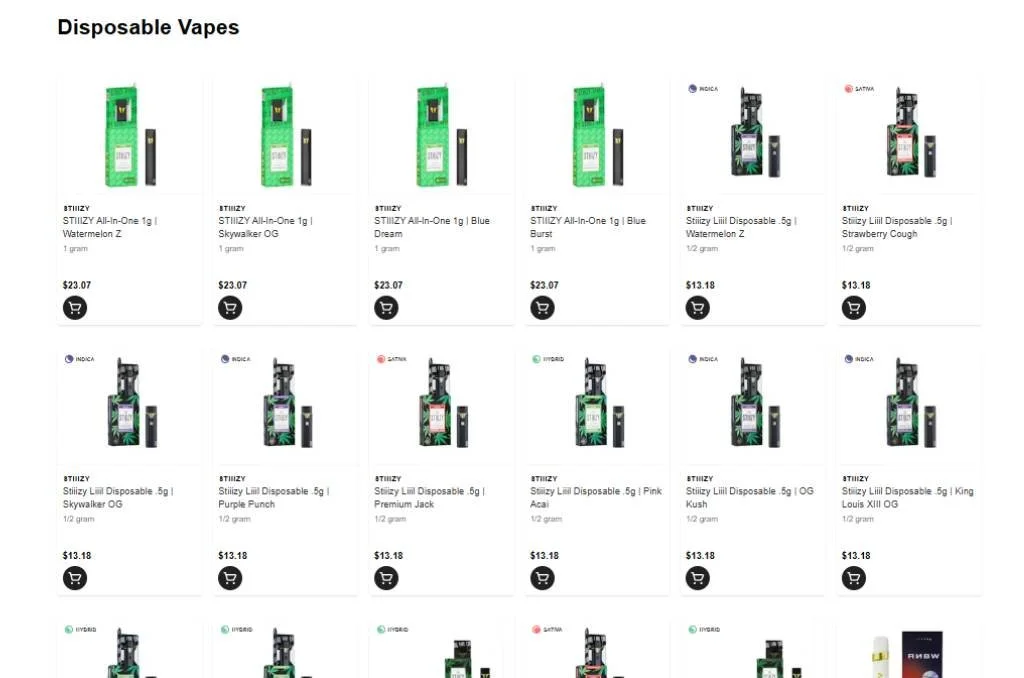Viewport: 1024px width, 678px height.
Task: Add Watermelon Z All-In-One 1g to cart
Action: (74, 308)
